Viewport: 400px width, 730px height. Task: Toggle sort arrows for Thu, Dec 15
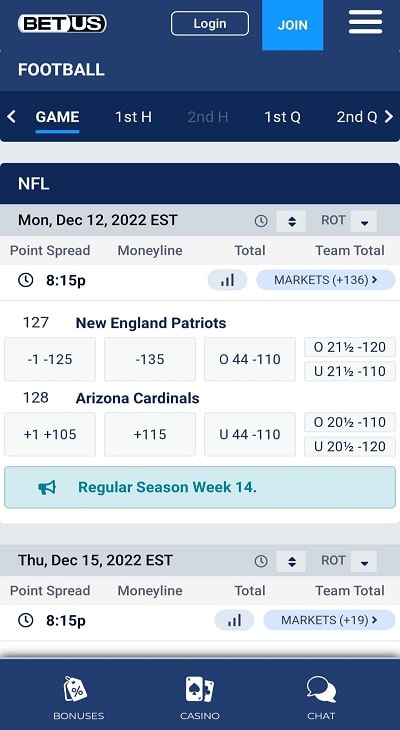(292, 561)
